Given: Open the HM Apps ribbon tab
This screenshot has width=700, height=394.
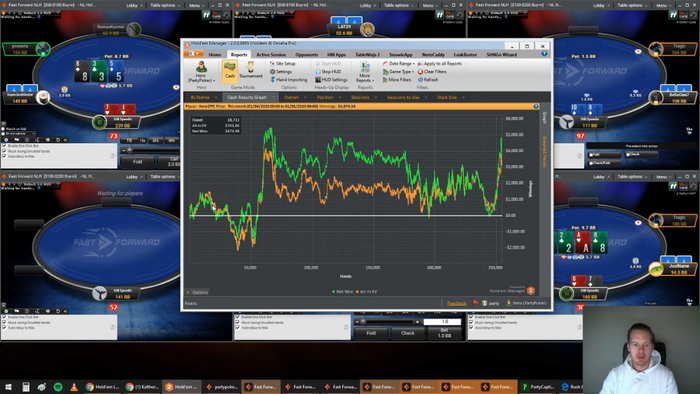Looking at the screenshot, I should click(337, 54).
